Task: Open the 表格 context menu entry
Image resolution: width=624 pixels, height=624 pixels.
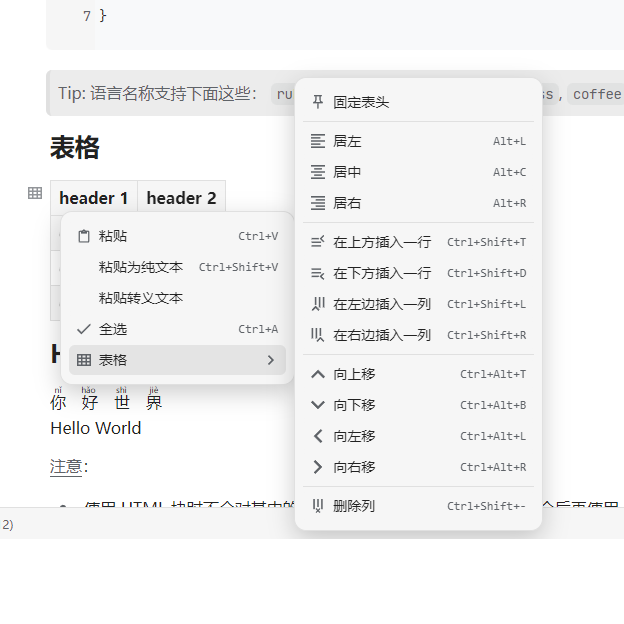Action: tap(177, 360)
